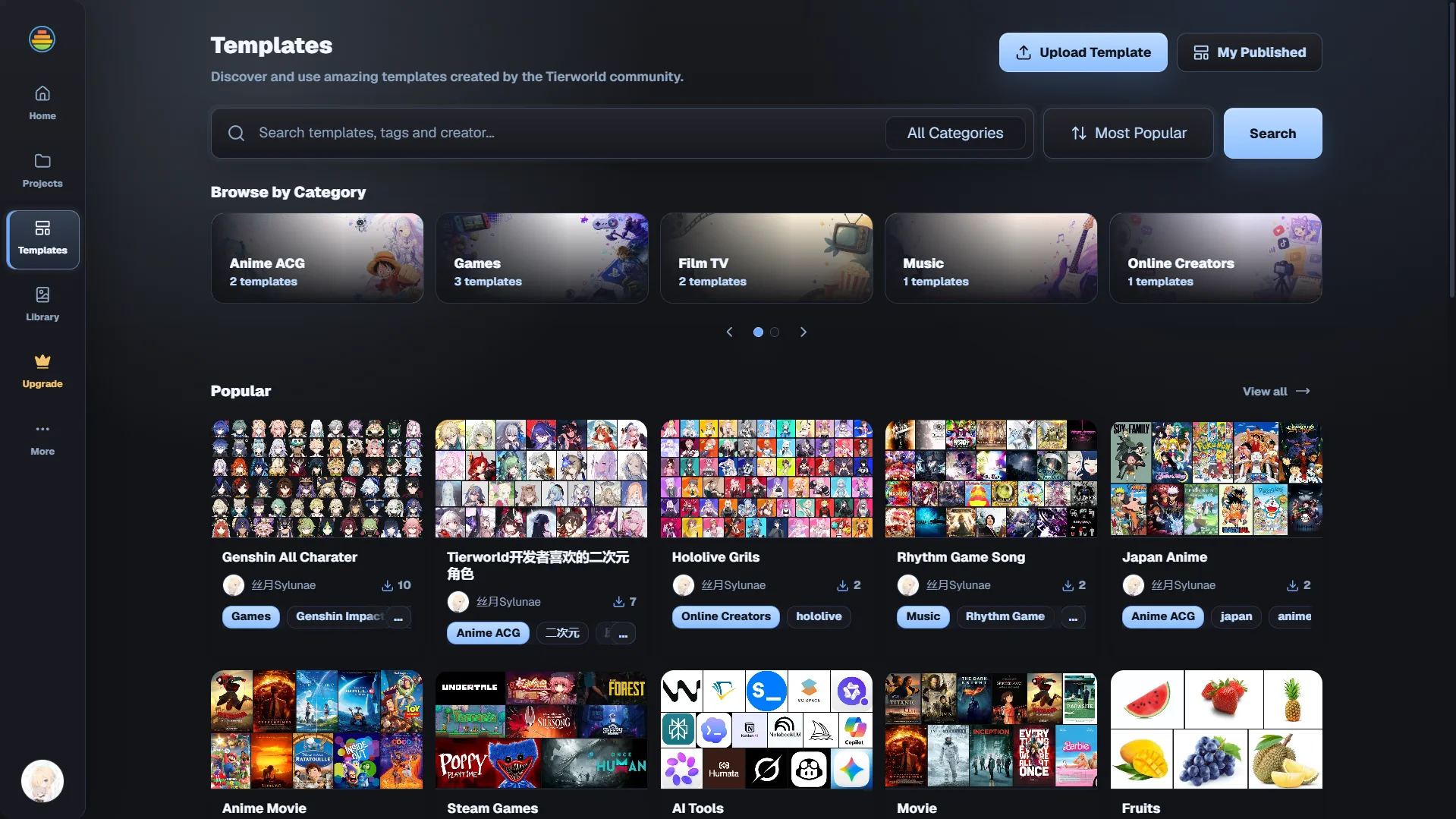1456x819 pixels.
Task: Browse the Film TV category card
Action: point(766,258)
